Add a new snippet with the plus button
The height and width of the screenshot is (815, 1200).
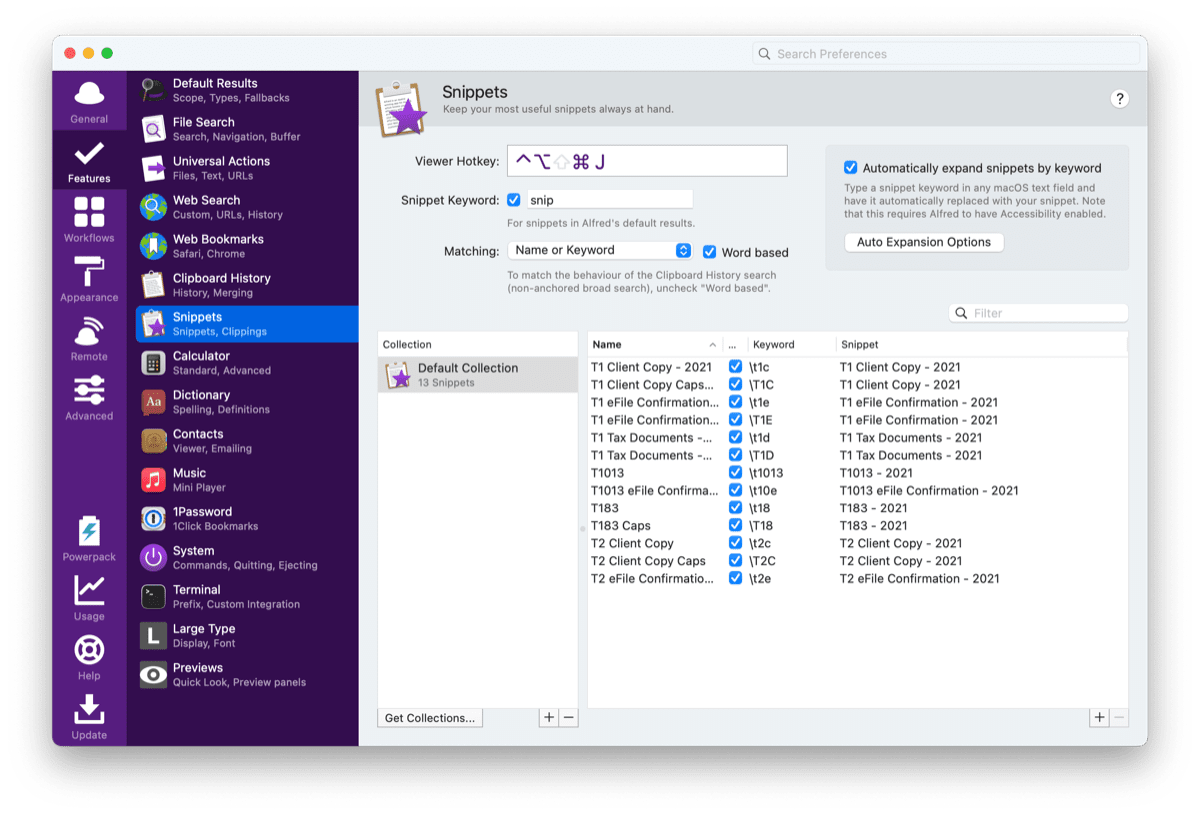click(1100, 718)
